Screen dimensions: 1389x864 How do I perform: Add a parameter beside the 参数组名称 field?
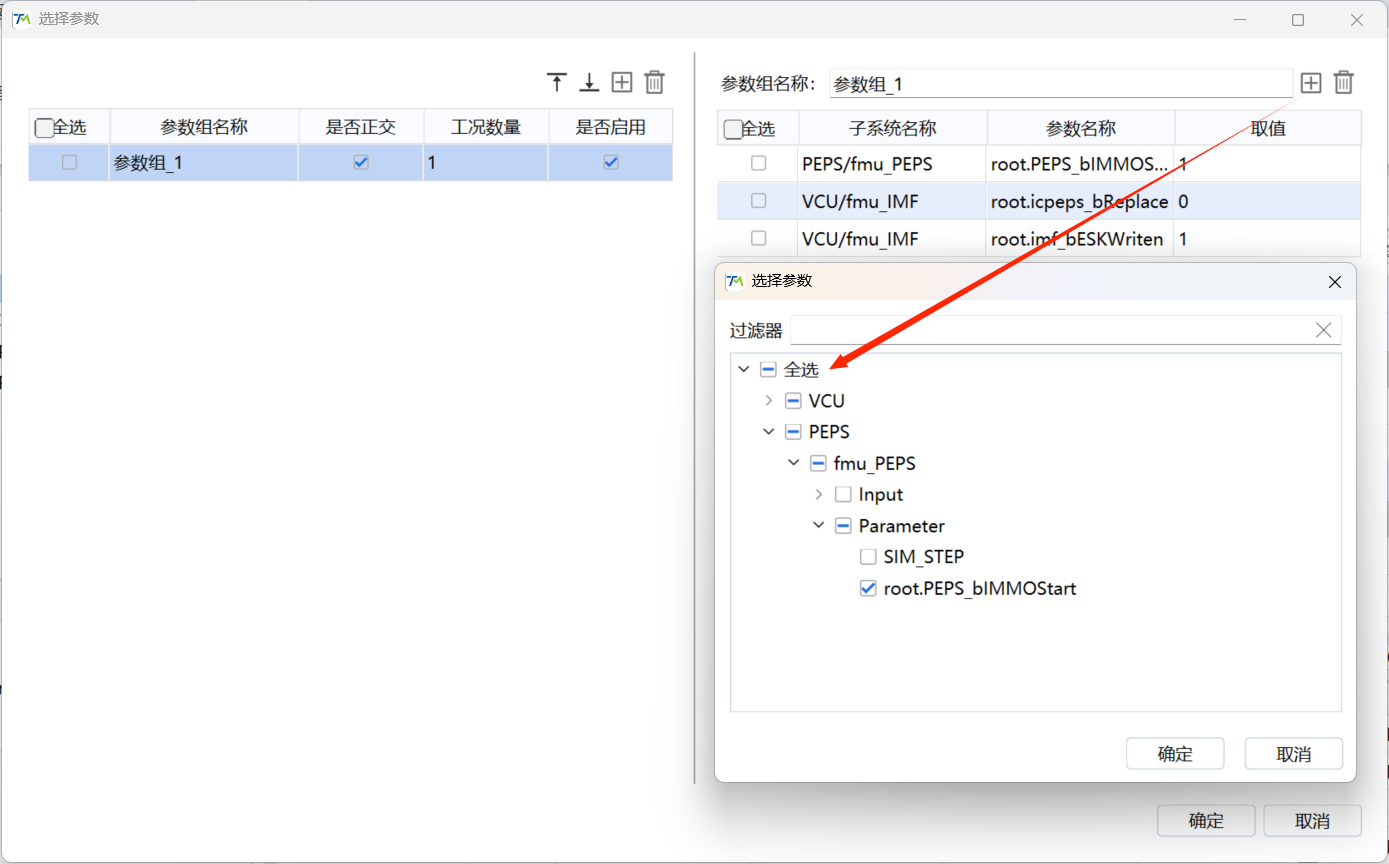[1311, 83]
